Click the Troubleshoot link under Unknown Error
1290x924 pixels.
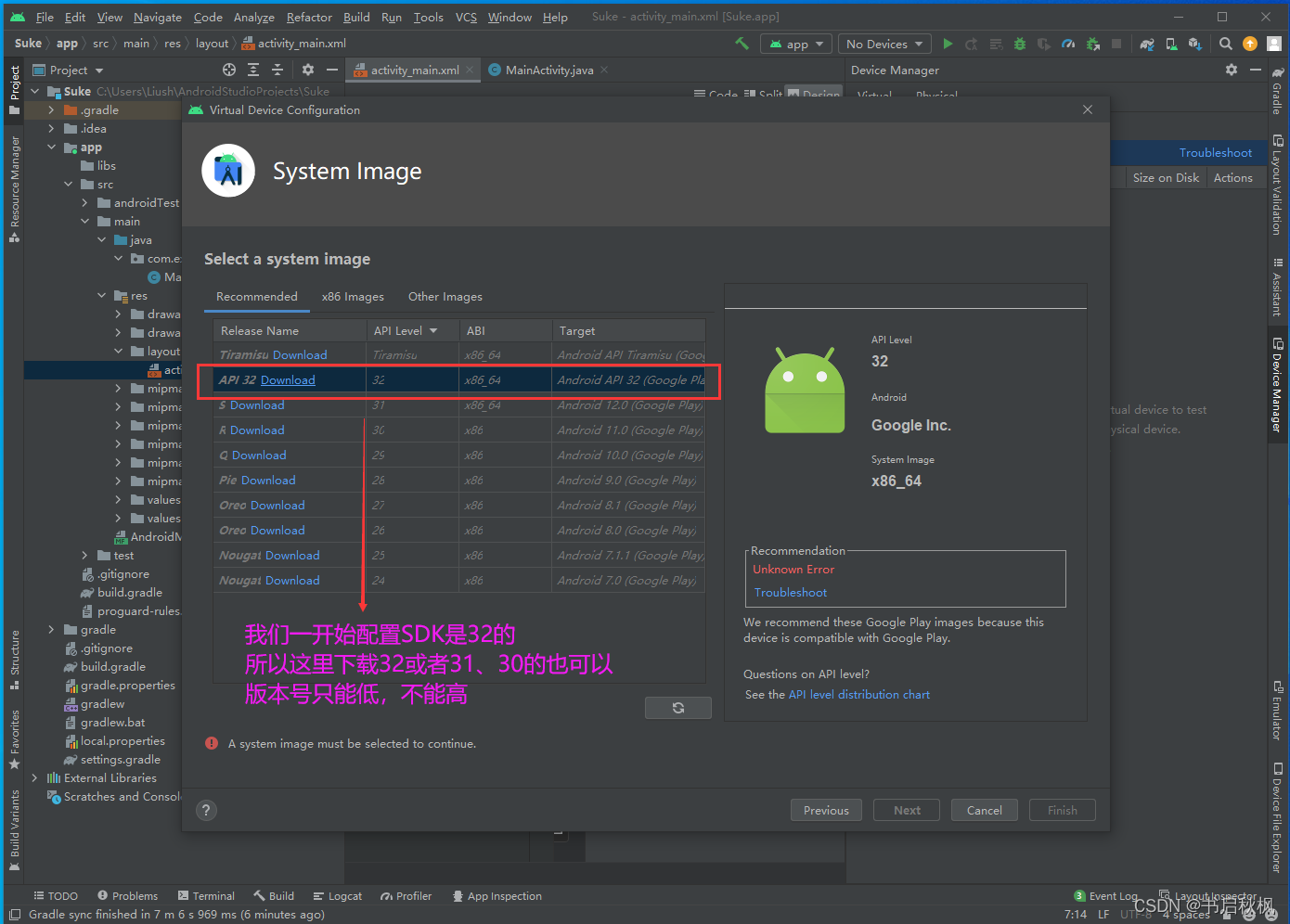791,593
